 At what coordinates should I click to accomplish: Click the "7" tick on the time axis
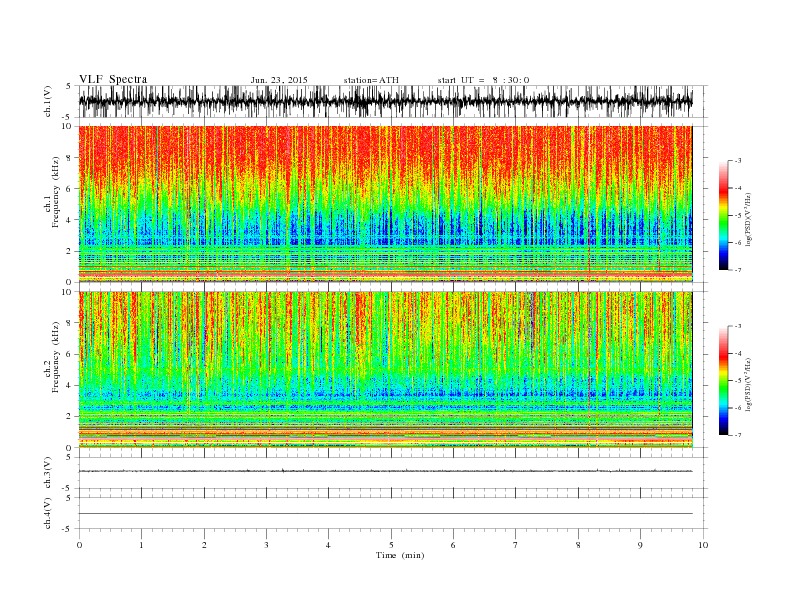point(516,545)
